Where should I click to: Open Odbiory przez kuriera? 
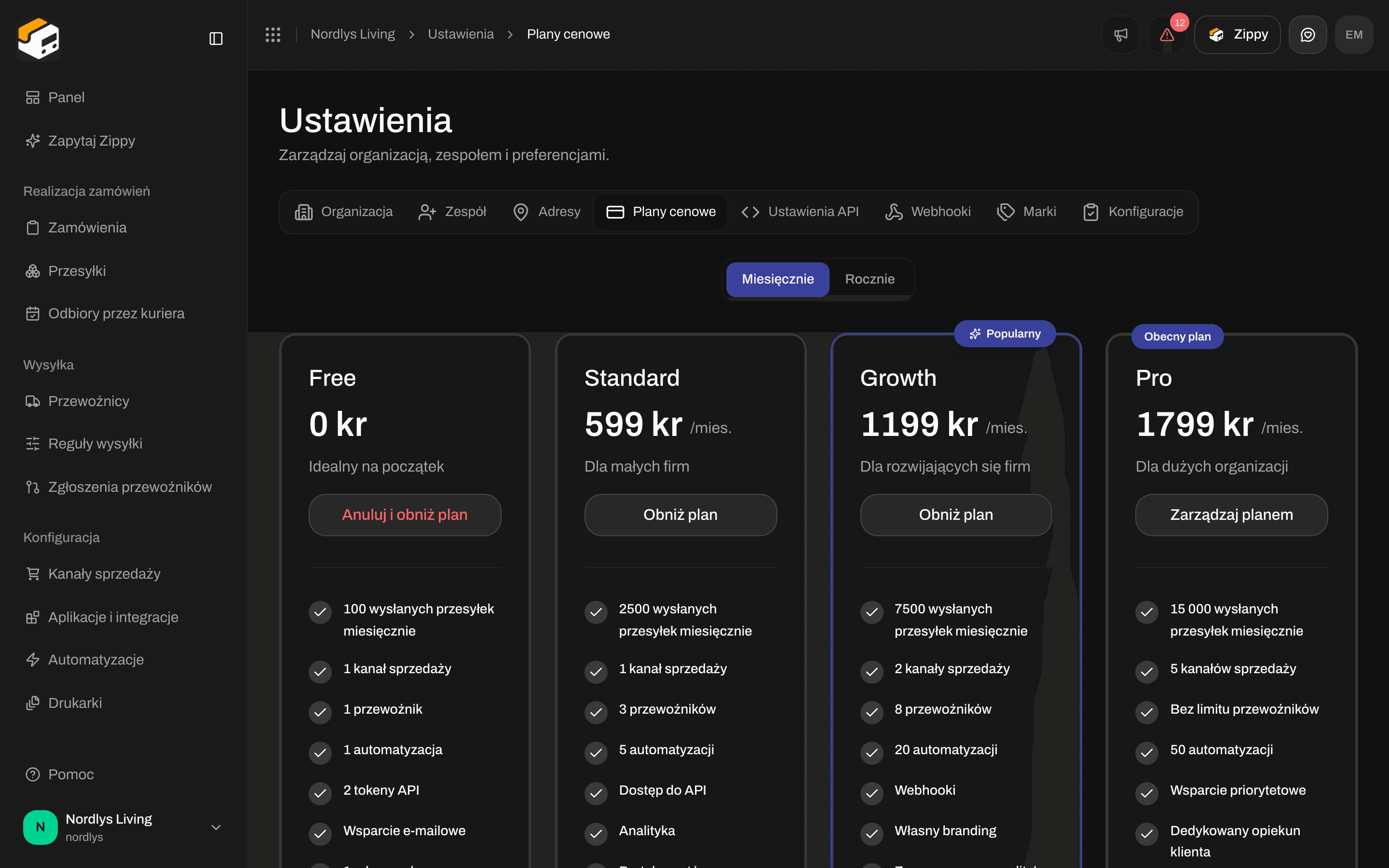123,313
